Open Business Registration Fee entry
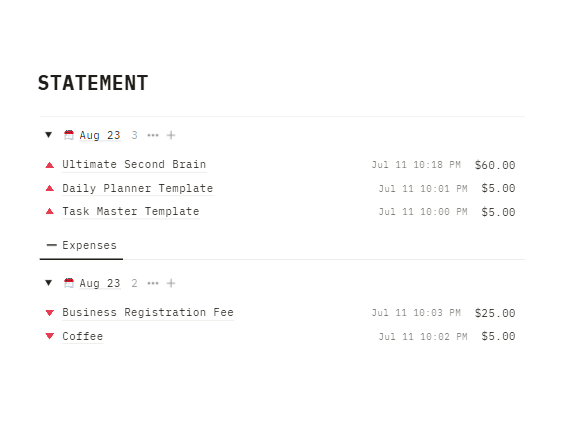Viewport: 573px width, 422px height. click(x=148, y=312)
